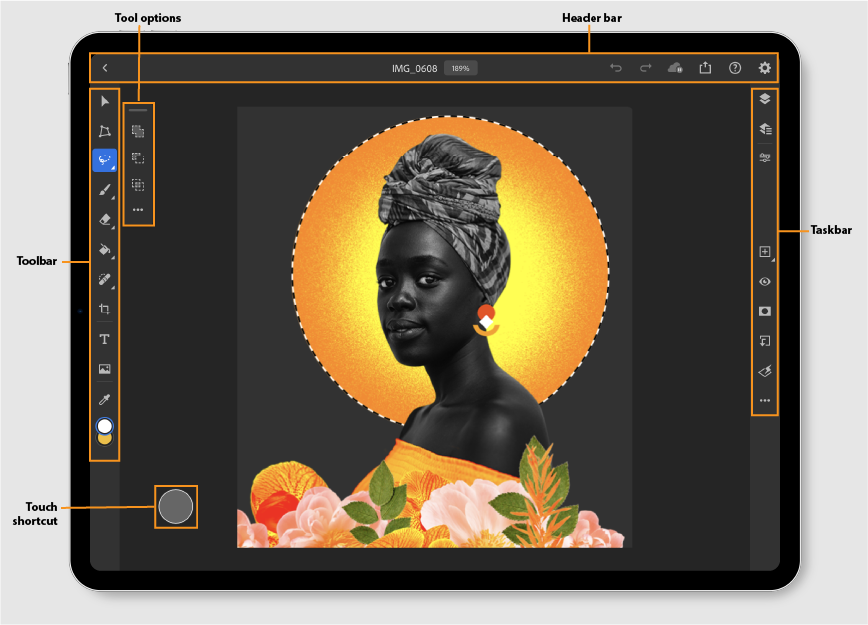The width and height of the screenshot is (868, 625).
Task: Open the Help question mark
Action: tap(735, 68)
